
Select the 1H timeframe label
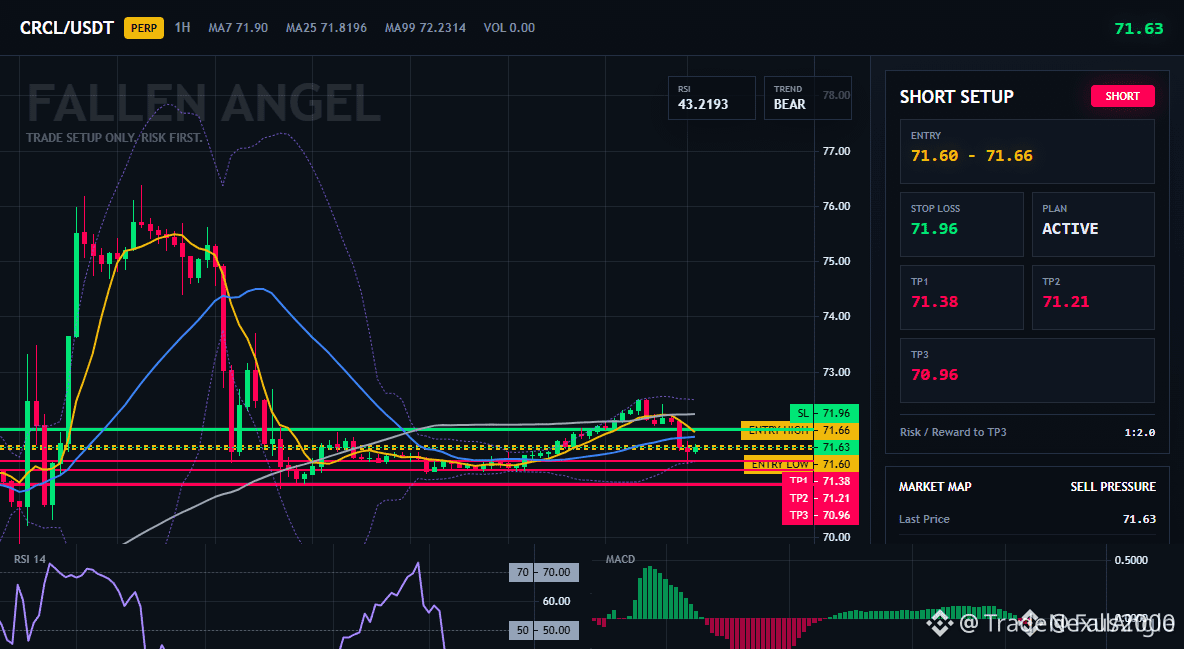pos(182,27)
